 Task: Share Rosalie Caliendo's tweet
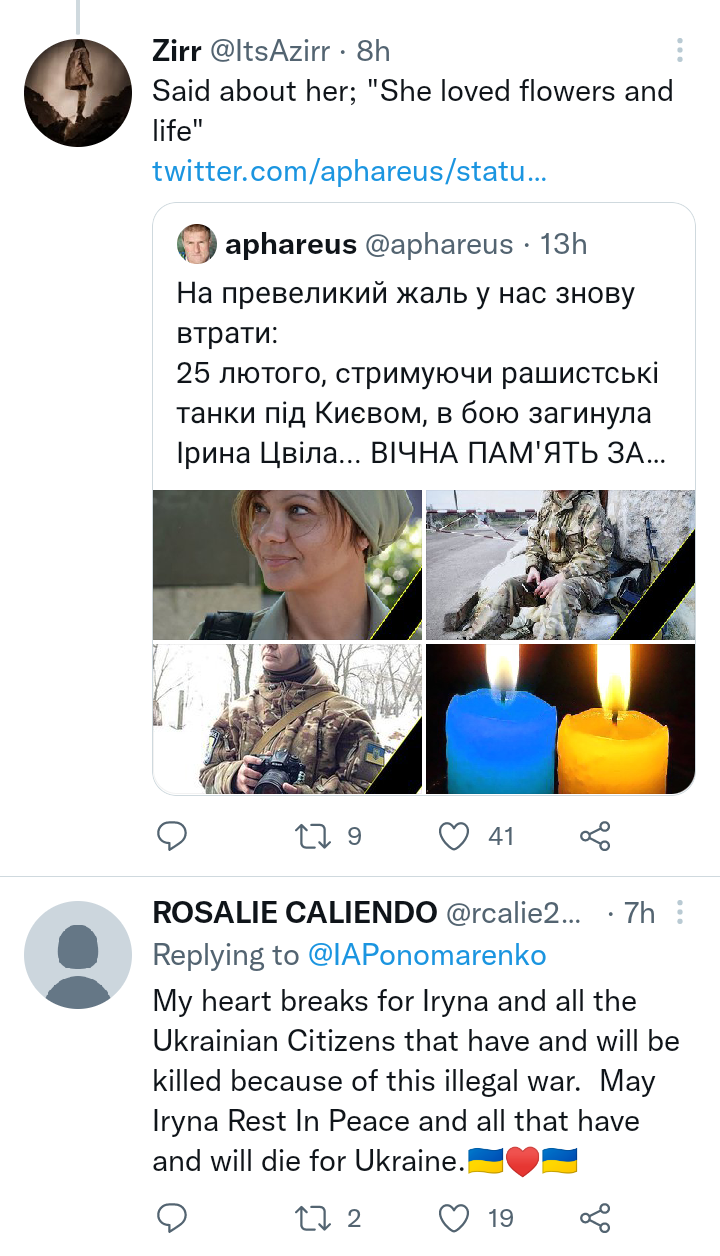[x=595, y=1217]
